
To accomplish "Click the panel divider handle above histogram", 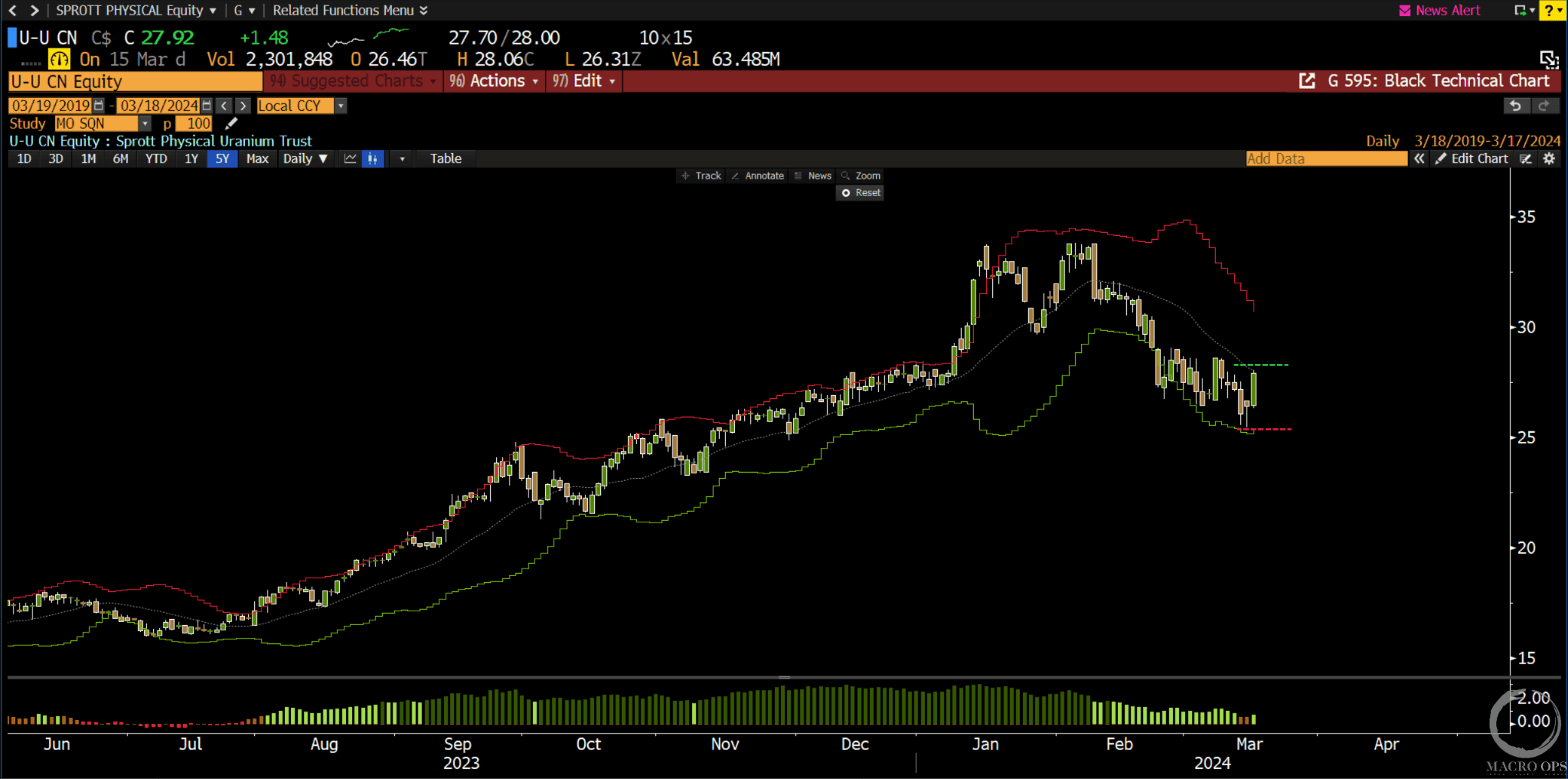I will click(785, 678).
